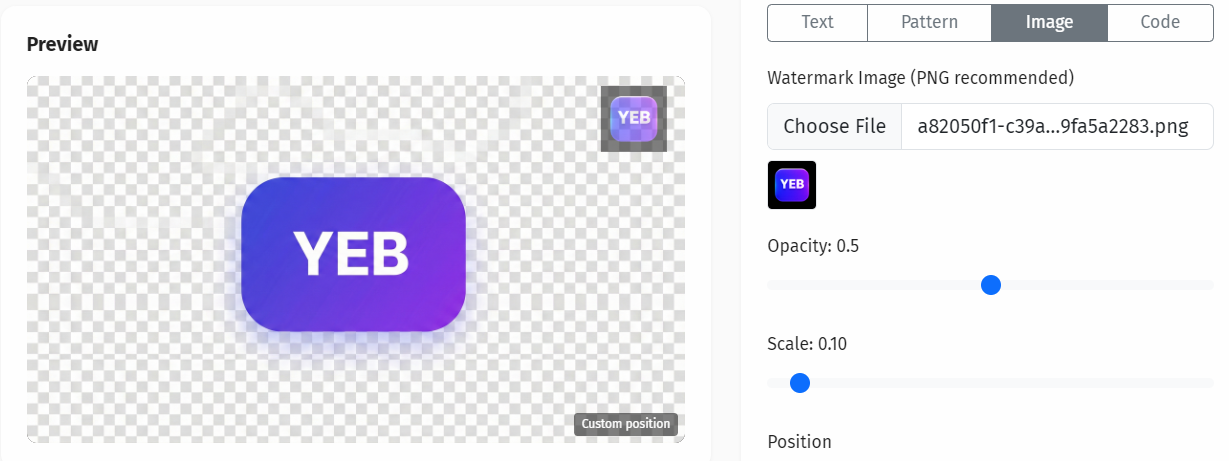Click the far right end of Opacity track
This screenshot has width=1229, height=461.
pyautogui.click(x=1208, y=285)
